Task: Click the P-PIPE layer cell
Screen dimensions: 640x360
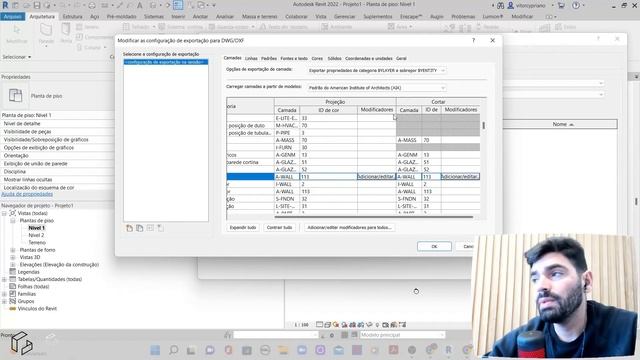Action: click(287, 133)
